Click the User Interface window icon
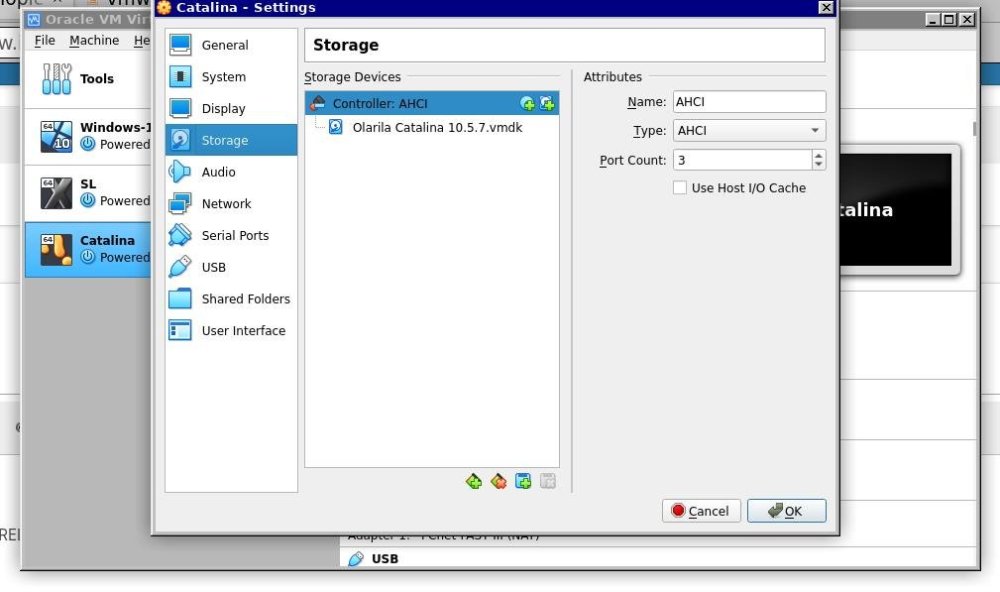Image resolution: width=1000 pixels, height=592 pixels. click(x=180, y=330)
